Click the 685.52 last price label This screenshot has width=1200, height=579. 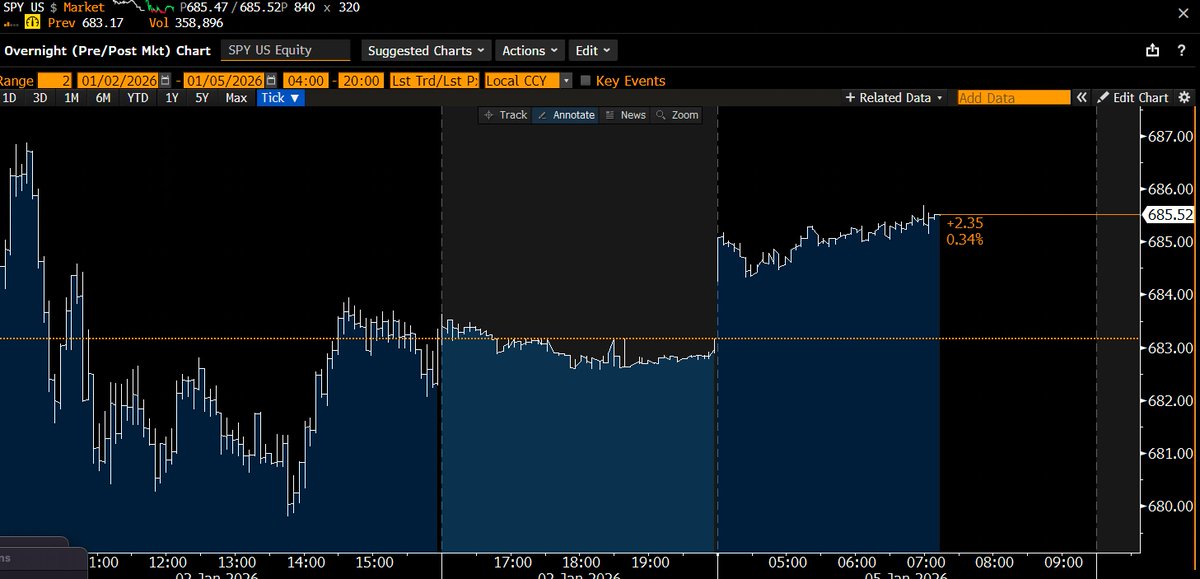[x=1171, y=214]
